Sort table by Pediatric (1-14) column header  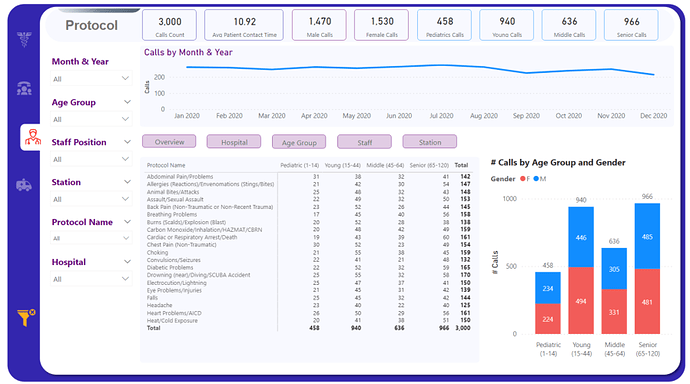pyautogui.click(x=299, y=165)
